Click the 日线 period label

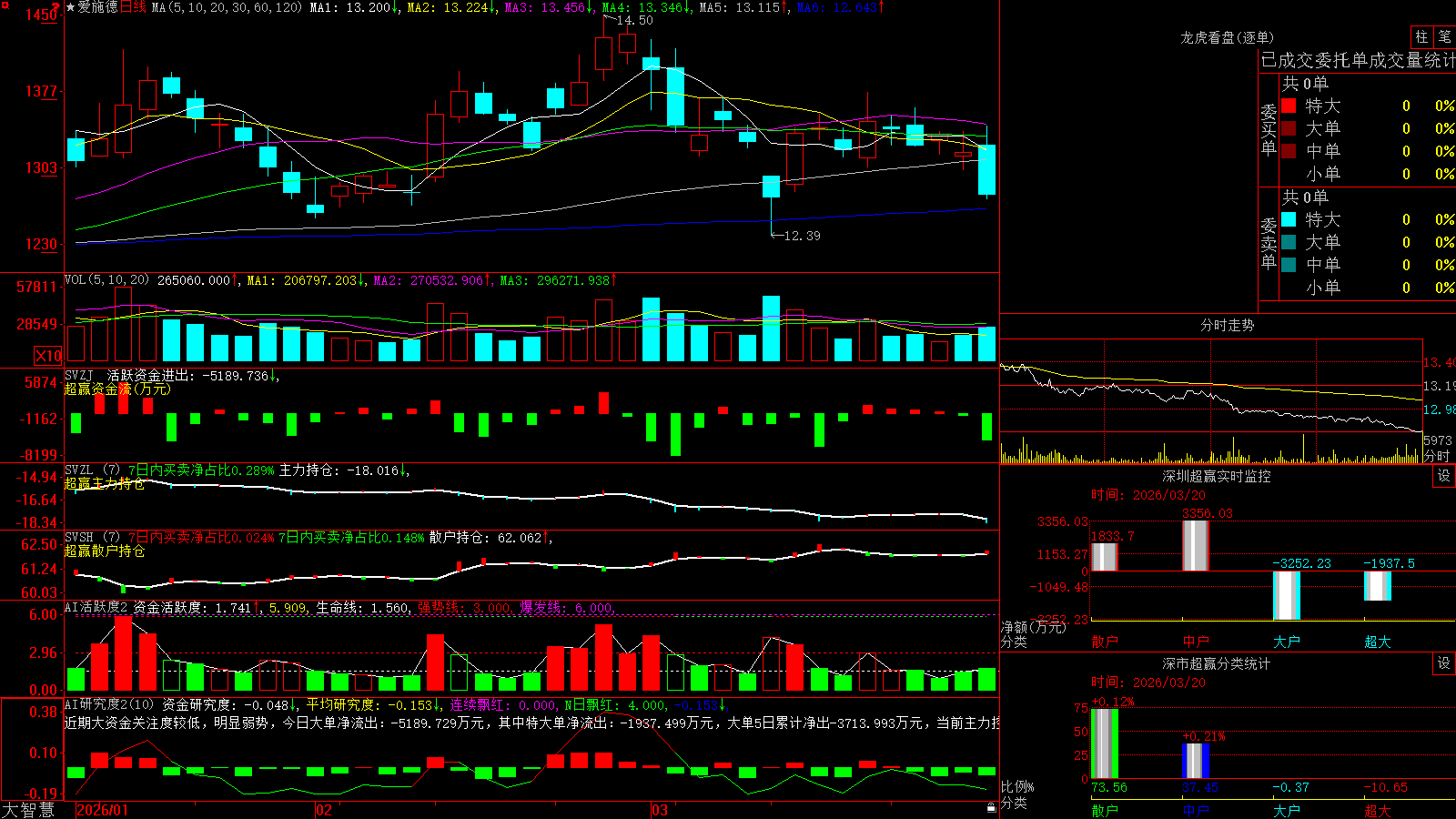pos(133,7)
